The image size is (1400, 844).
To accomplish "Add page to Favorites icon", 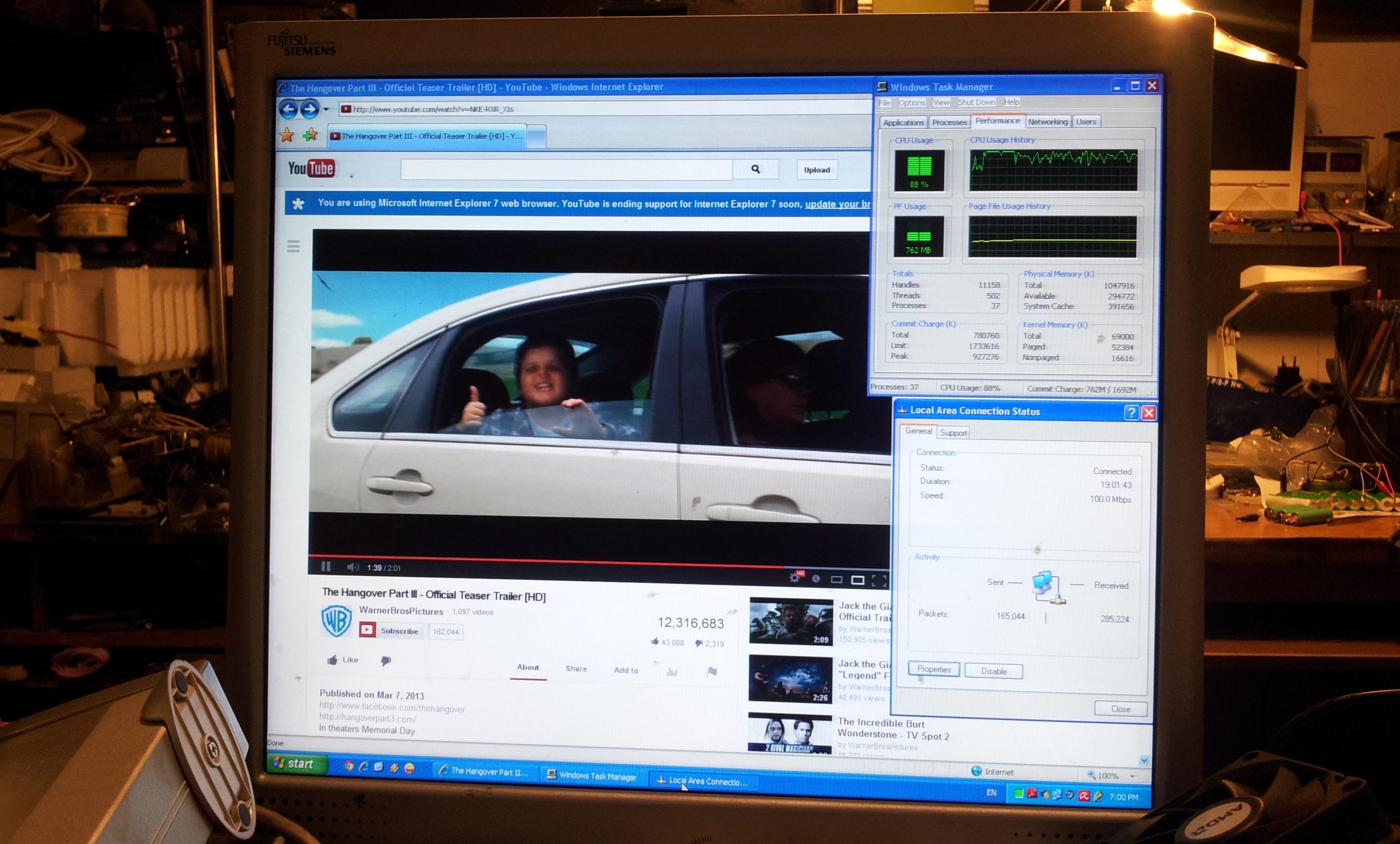I will coord(310,135).
